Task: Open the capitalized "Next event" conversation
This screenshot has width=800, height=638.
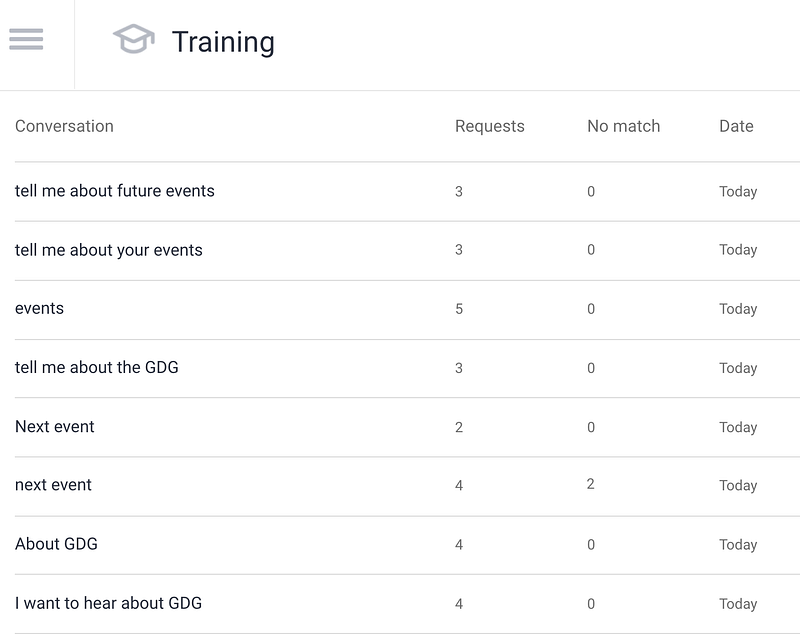Action: click(407, 427)
